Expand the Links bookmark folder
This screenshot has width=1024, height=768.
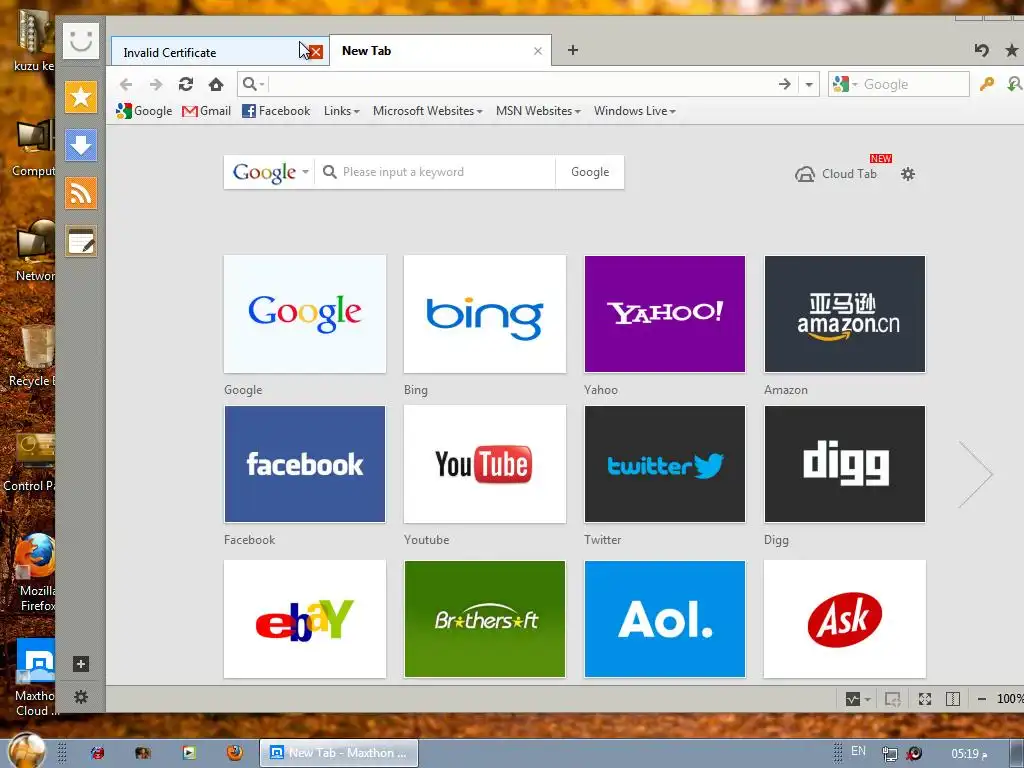pyautogui.click(x=342, y=111)
